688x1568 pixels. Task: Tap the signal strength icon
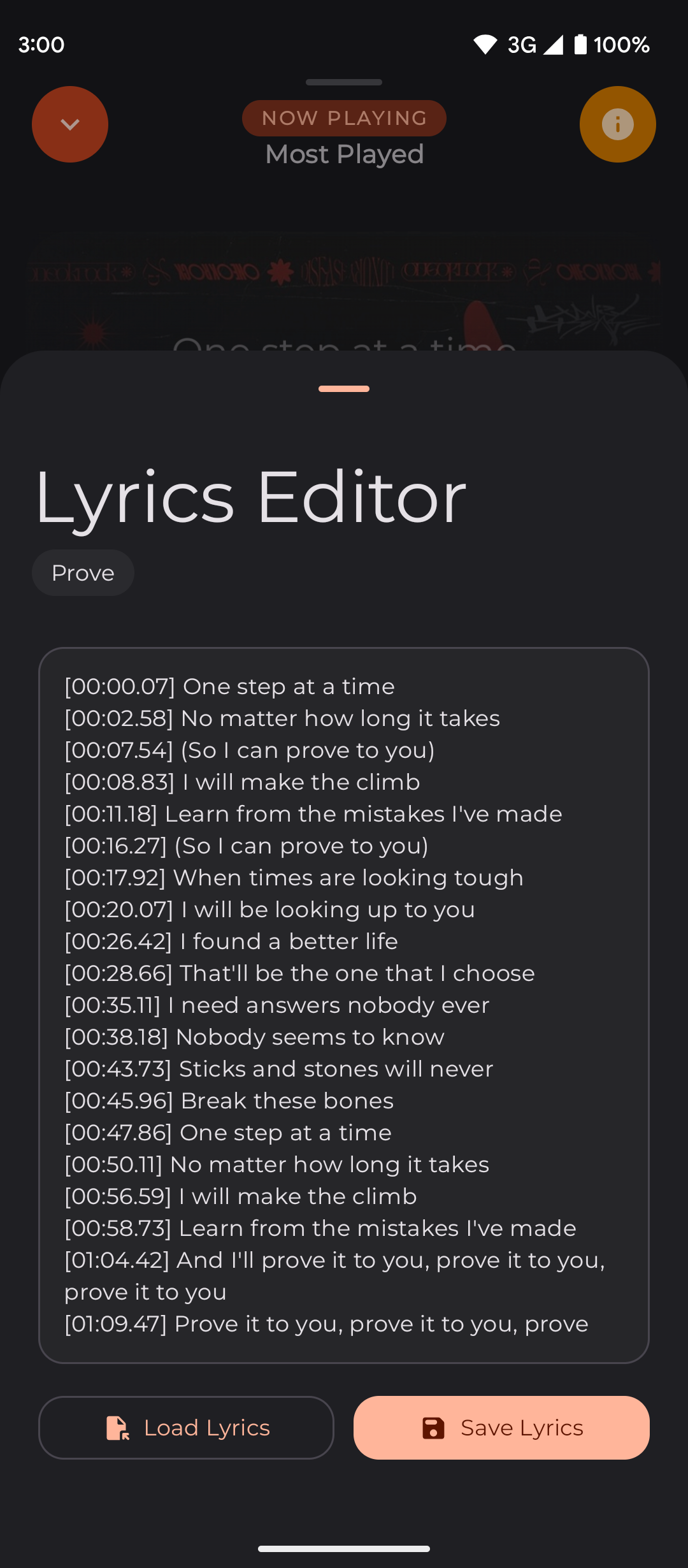(x=552, y=44)
